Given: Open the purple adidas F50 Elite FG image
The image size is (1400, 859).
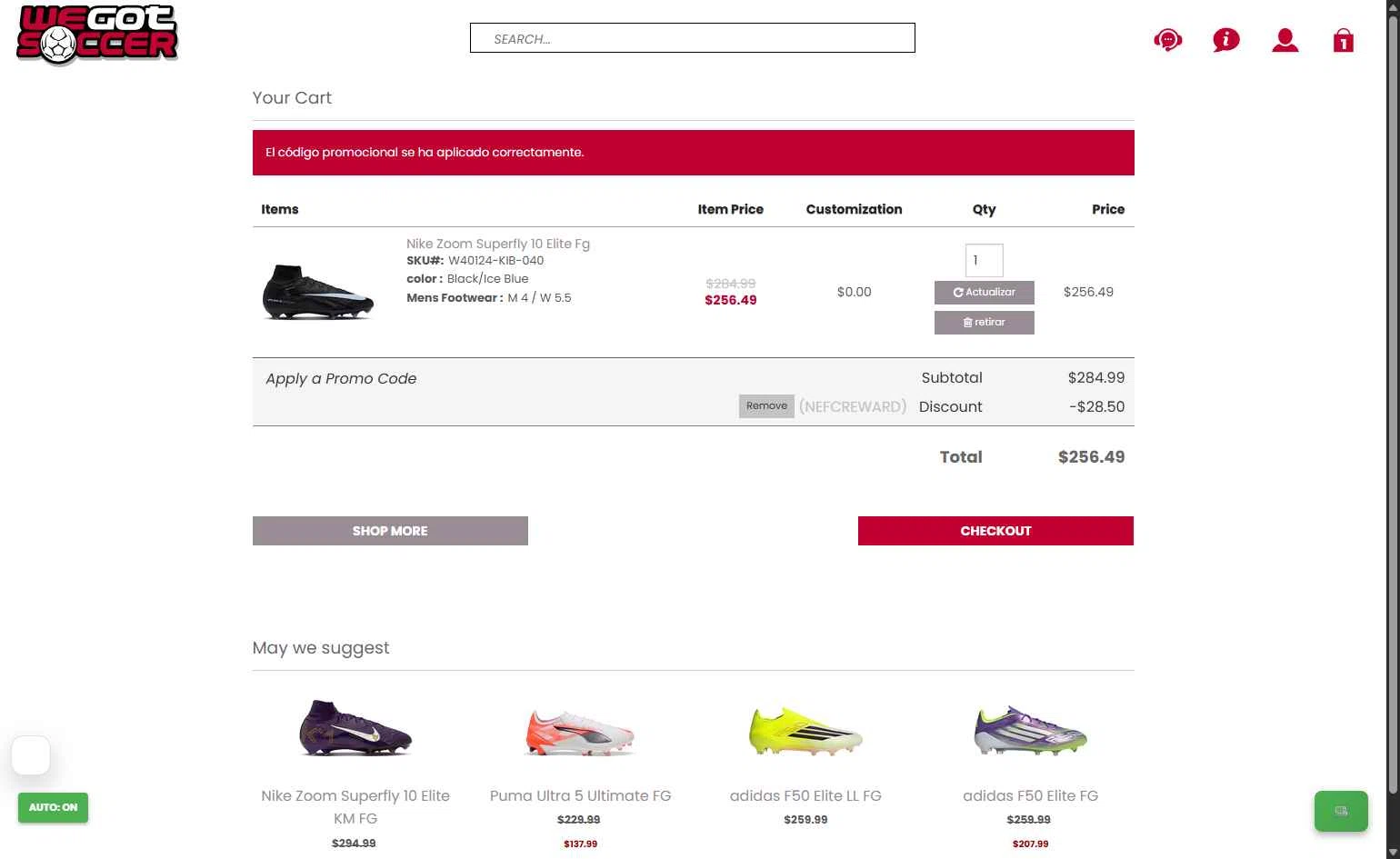Looking at the screenshot, I should (1030, 731).
